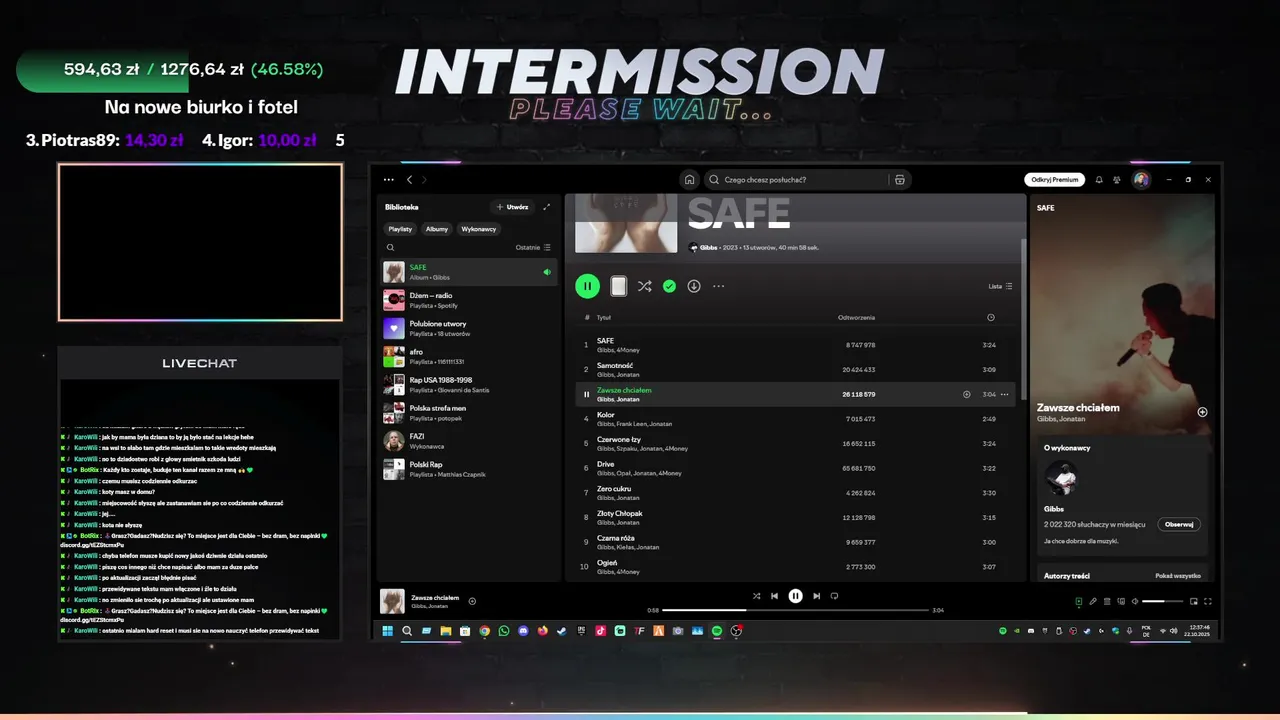Go back with the left arrow in Spotify
This screenshot has width=1280, height=720.
pyautogui.click(x=409, y=180)
